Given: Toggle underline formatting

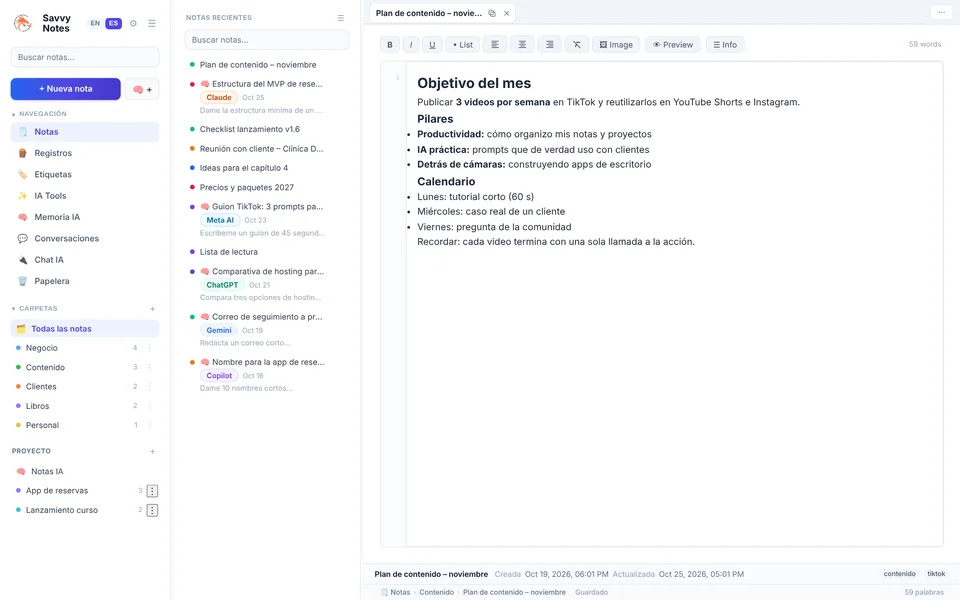Looking at the screenshot, I should point(432,45).
